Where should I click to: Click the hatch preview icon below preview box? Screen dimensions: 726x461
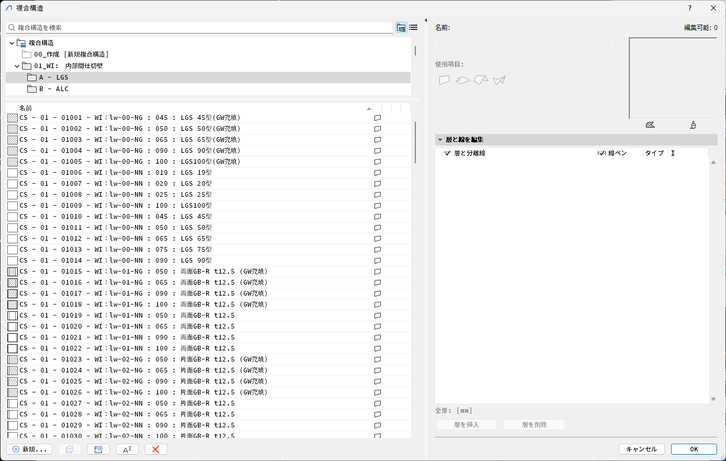(x=650, y=125)
